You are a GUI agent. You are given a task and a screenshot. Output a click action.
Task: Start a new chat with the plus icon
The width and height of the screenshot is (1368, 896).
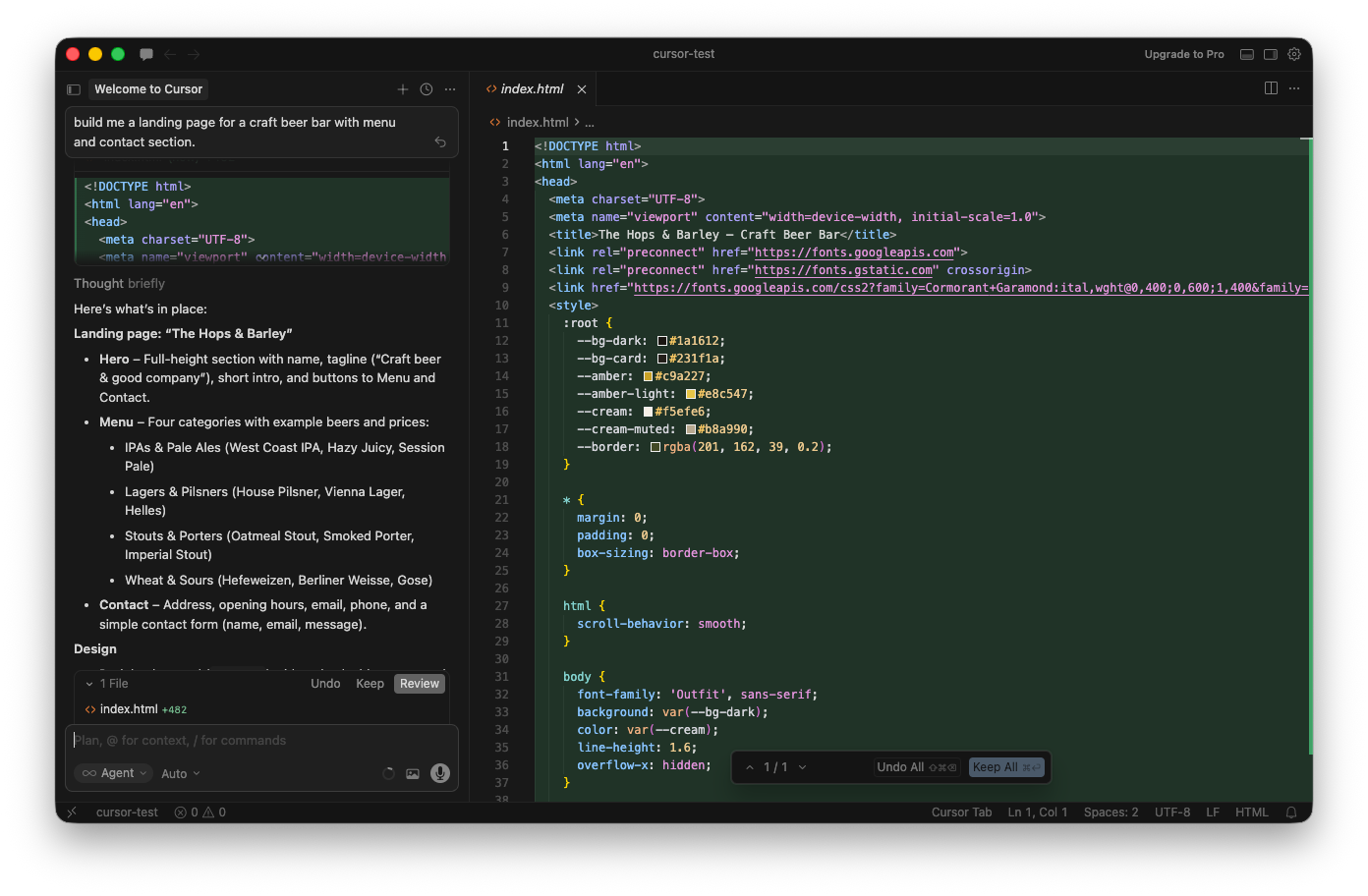point(403,88)
